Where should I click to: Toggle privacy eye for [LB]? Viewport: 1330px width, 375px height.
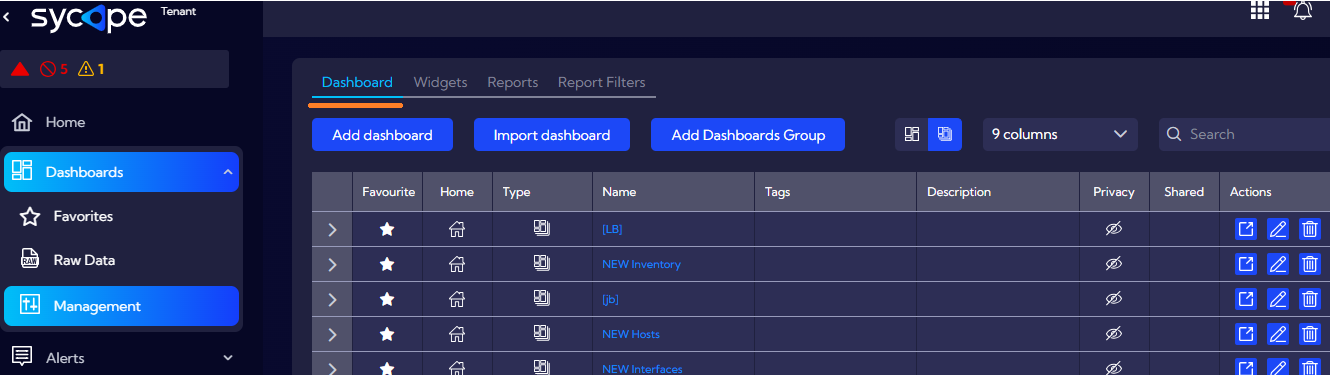1114,229
